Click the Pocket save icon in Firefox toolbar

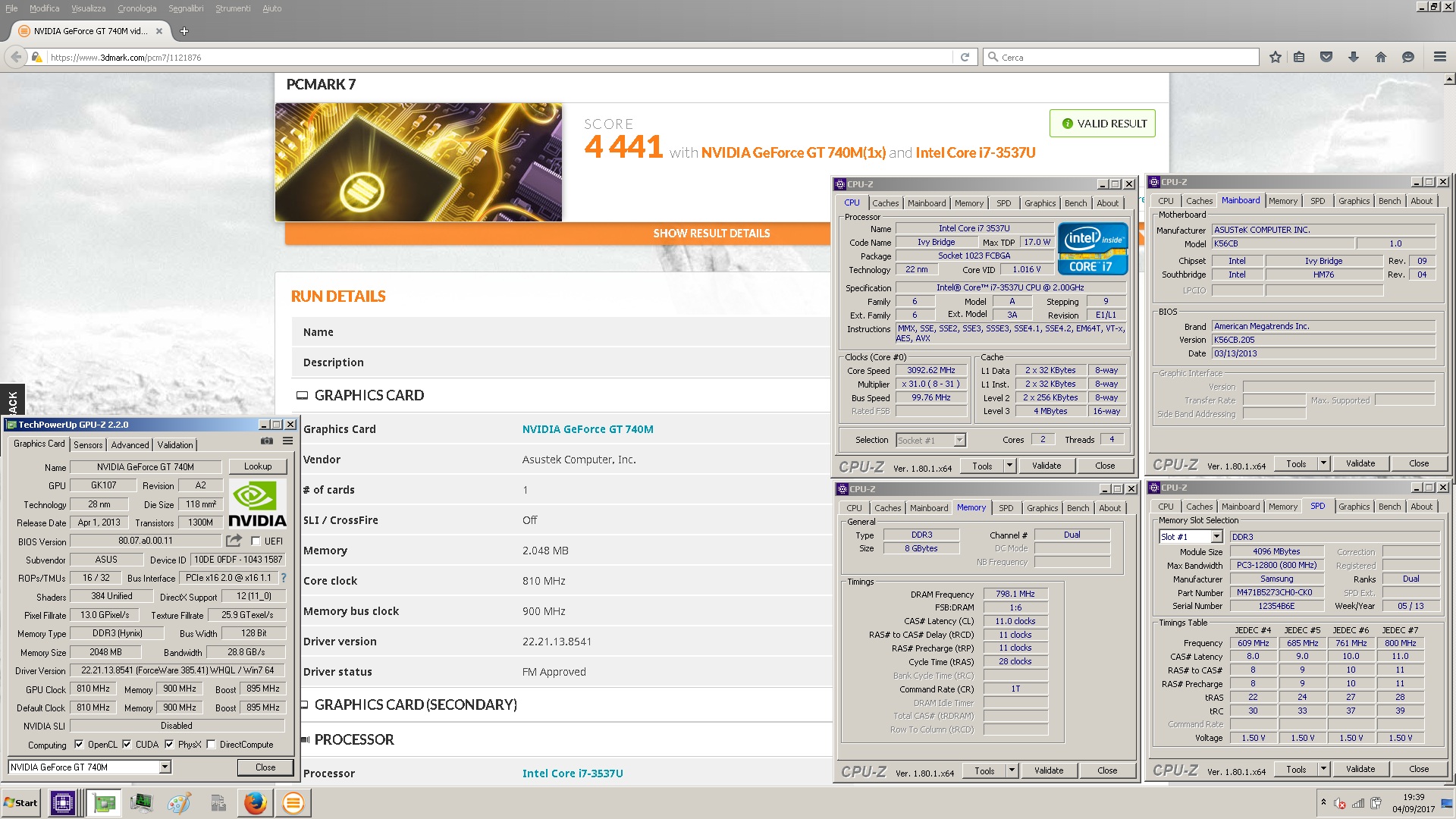pos(1326,57)
